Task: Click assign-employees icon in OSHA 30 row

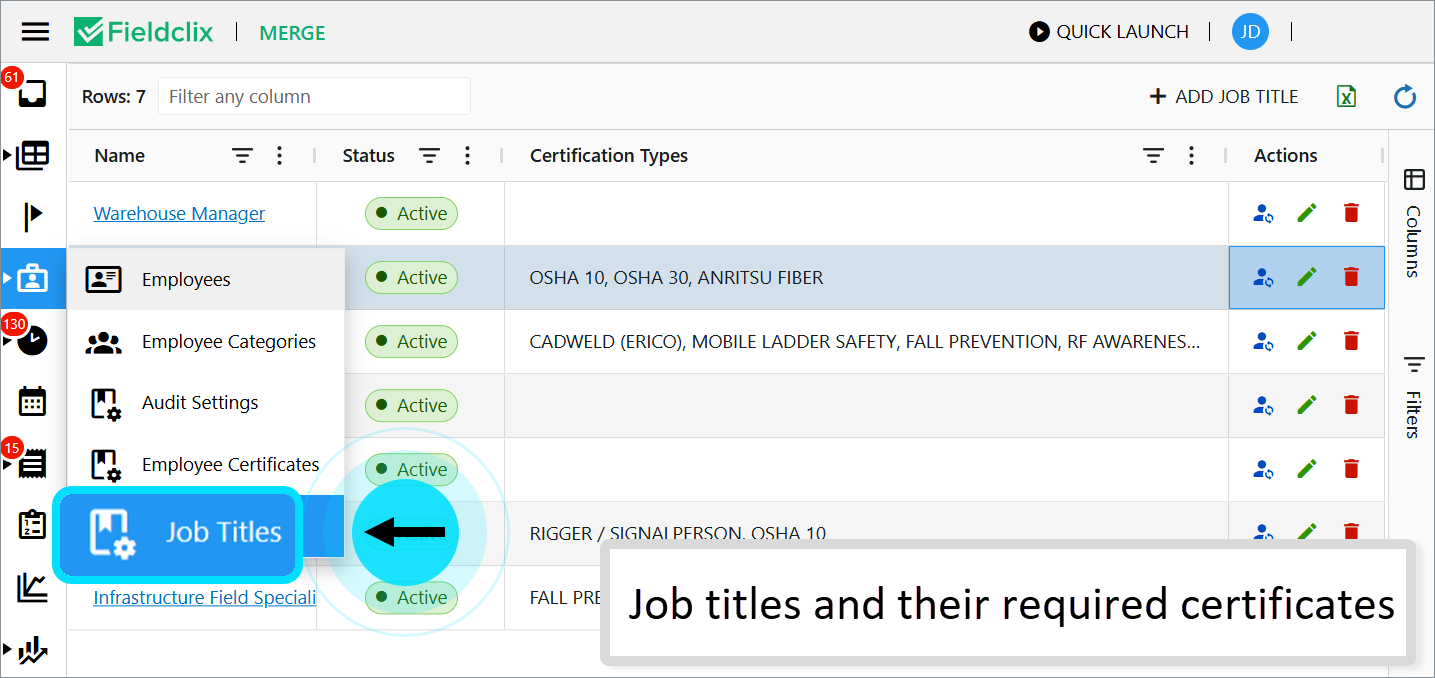Action: pos(1263,277)
